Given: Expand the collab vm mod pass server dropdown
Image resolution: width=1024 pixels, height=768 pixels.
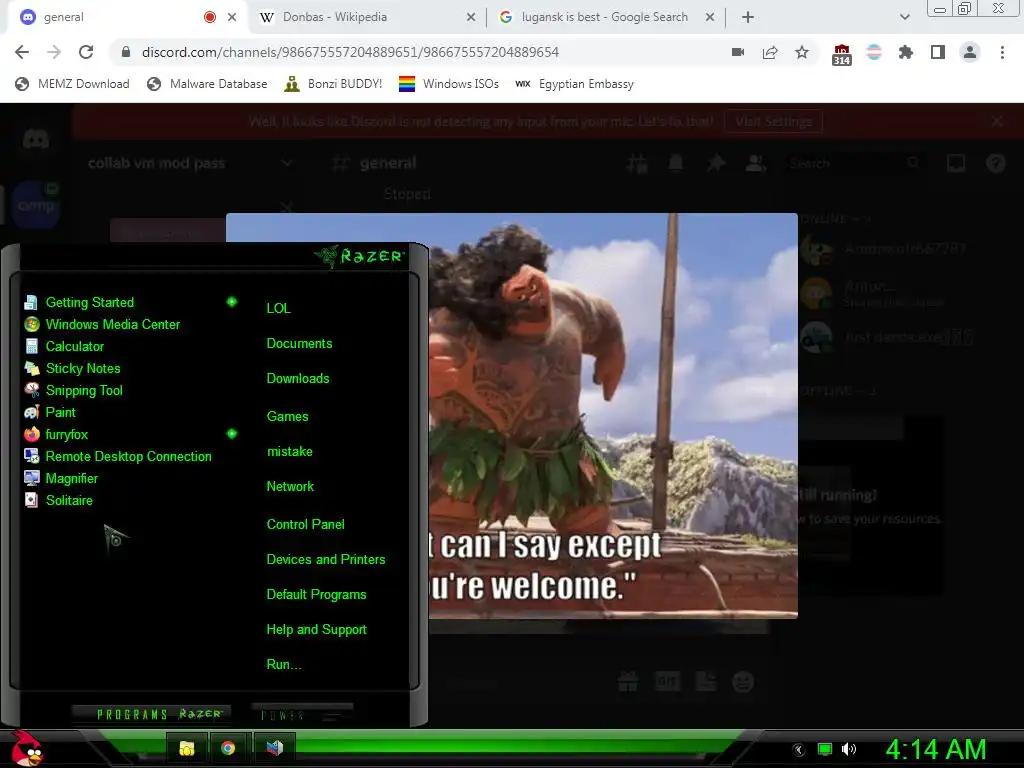Looking at the screenshot, I should click(x=286, y=163).
